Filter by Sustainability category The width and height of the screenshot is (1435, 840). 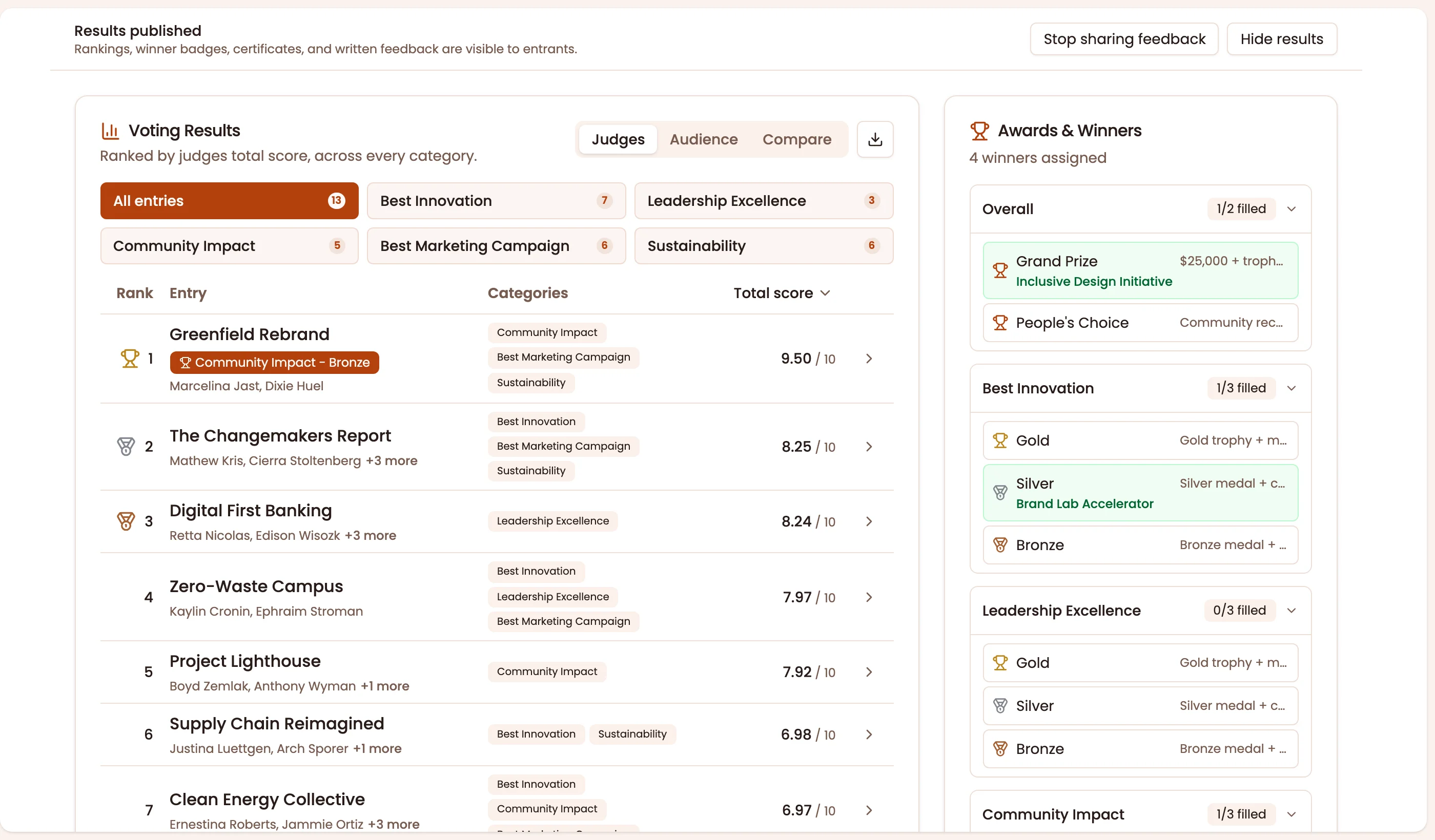coord(764,246)
